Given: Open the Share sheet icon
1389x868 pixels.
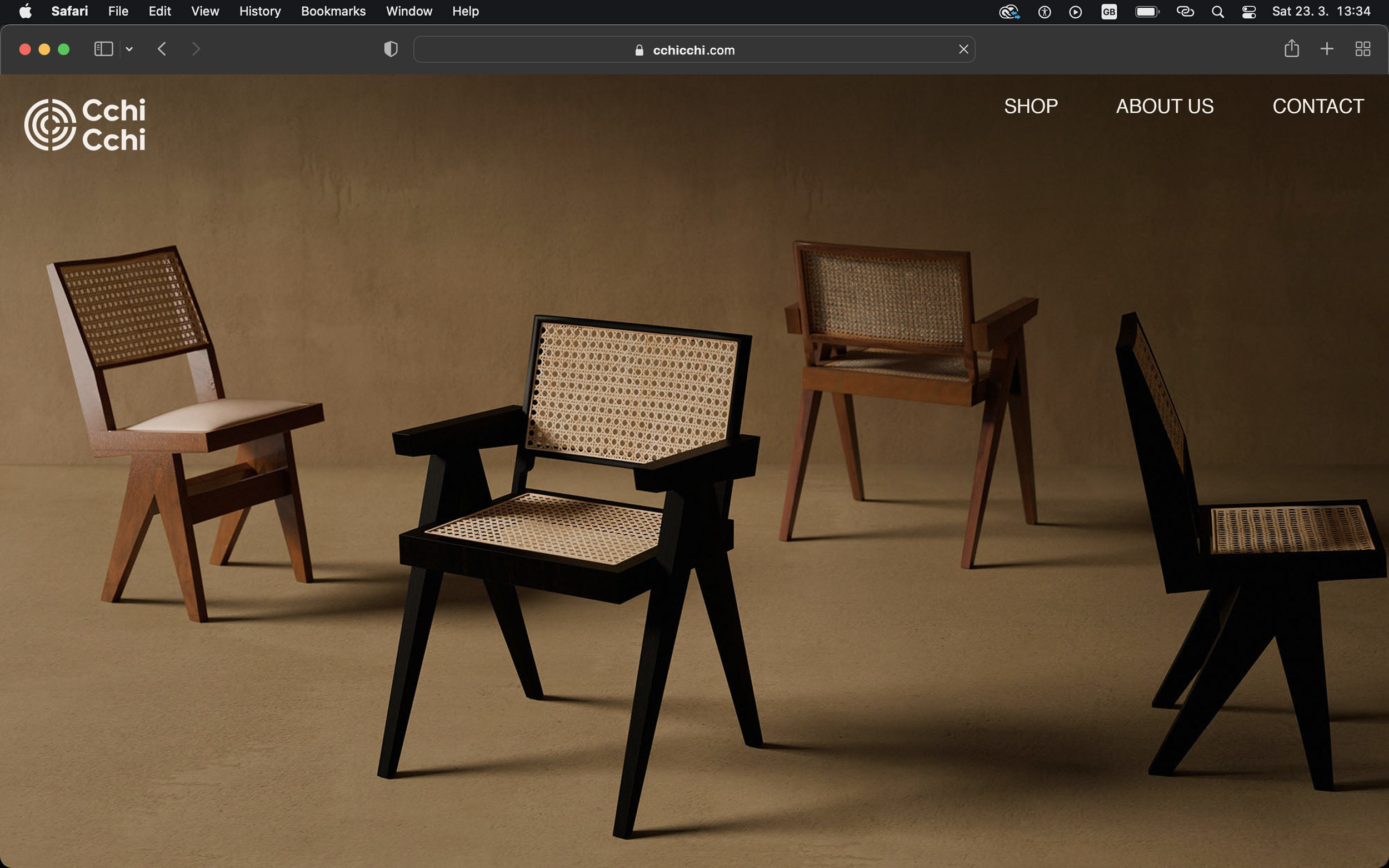Looking at the screenshot, I should coord(1291,49).
